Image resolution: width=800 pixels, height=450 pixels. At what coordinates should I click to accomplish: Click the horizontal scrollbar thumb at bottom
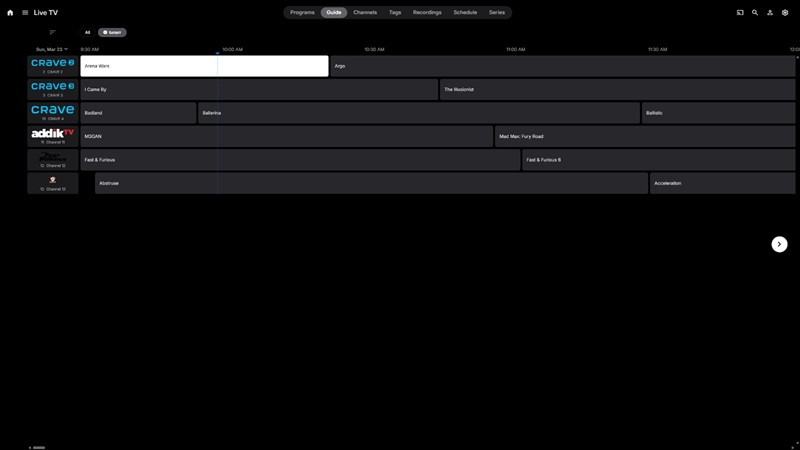point(39,447)
